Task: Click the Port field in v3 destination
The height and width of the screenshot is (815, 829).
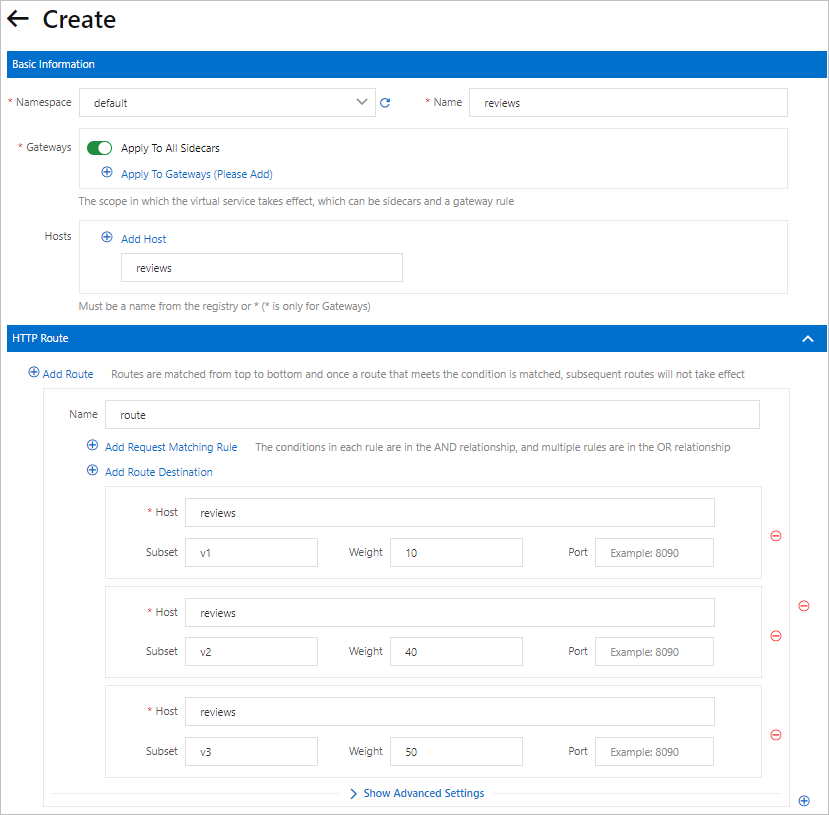Action: coord(654,752)
